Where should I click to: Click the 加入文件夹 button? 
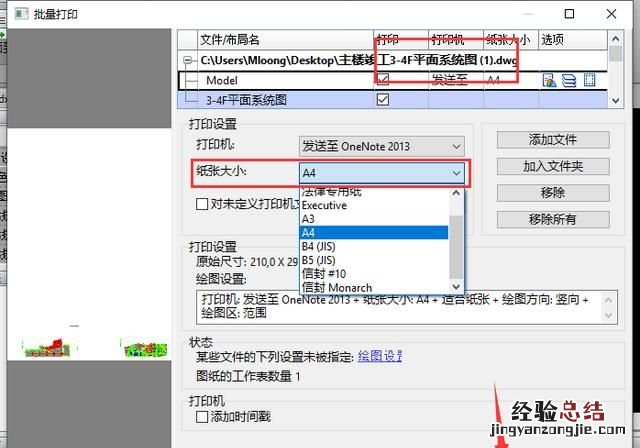point(553,166)
